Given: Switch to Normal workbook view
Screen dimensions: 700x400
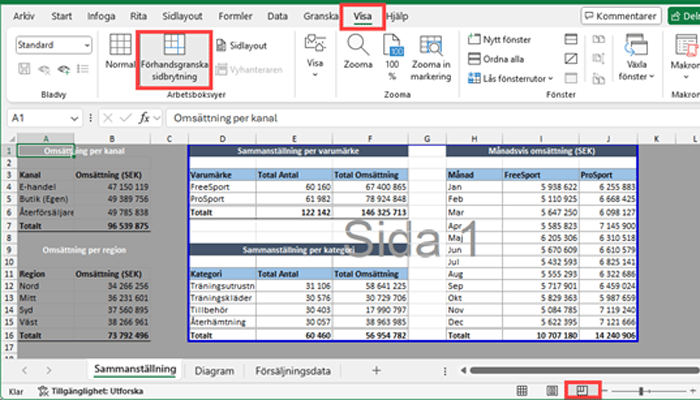Looking at the screenshot, I should (119, 50).
